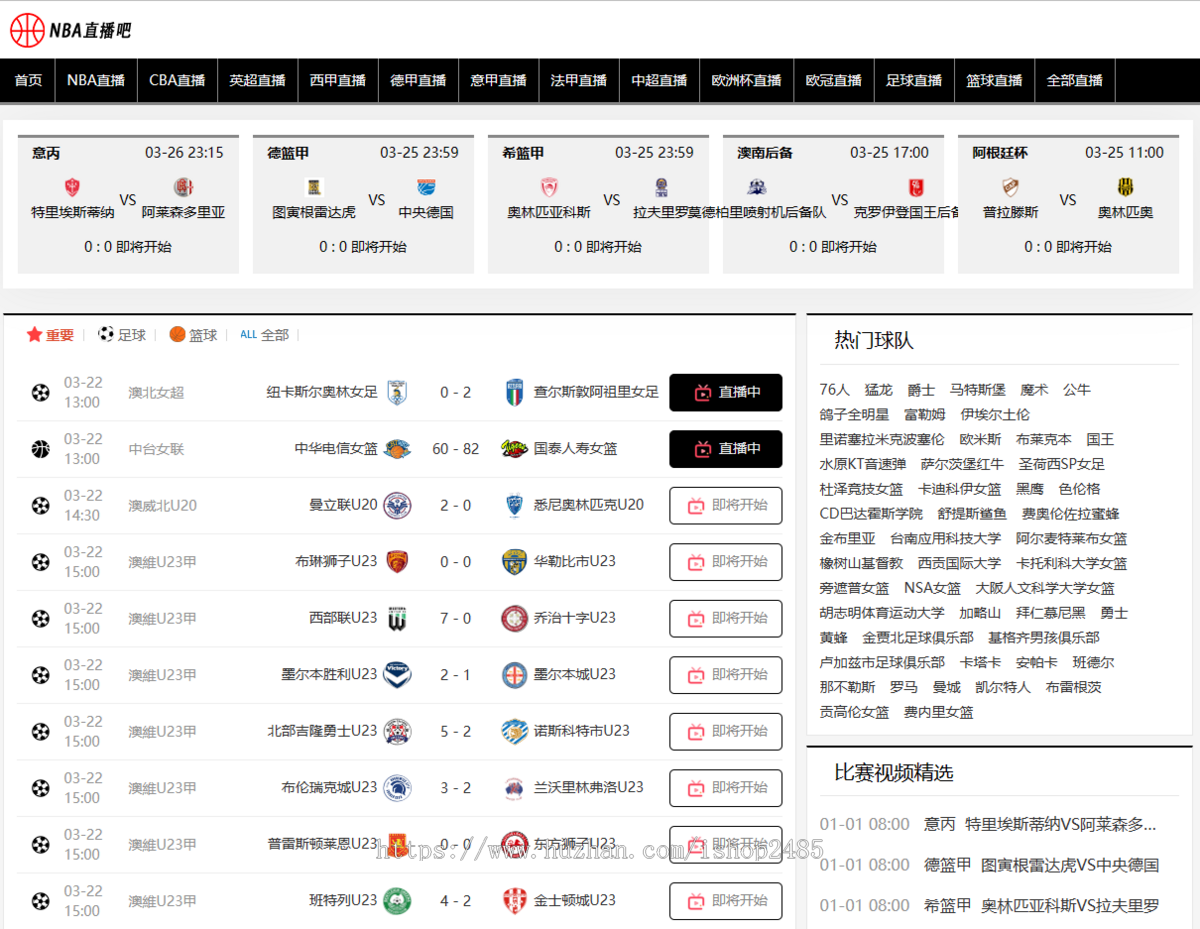Click 查尔斯敦阿祖里女足 team crest
Image resolution: width=1200 pixels, height=929 pixels.
point(515,393)
